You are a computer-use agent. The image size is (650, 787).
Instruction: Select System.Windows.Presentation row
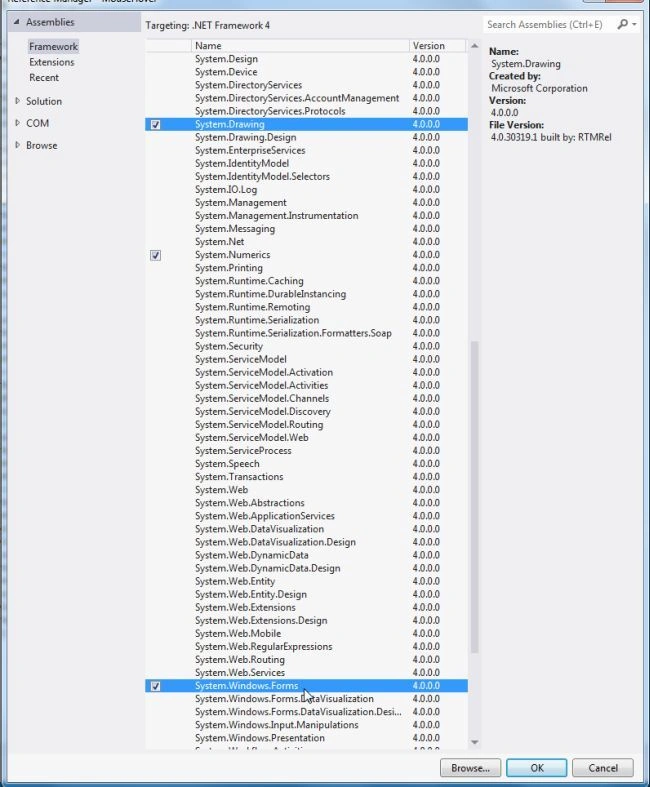coord(306,738)
